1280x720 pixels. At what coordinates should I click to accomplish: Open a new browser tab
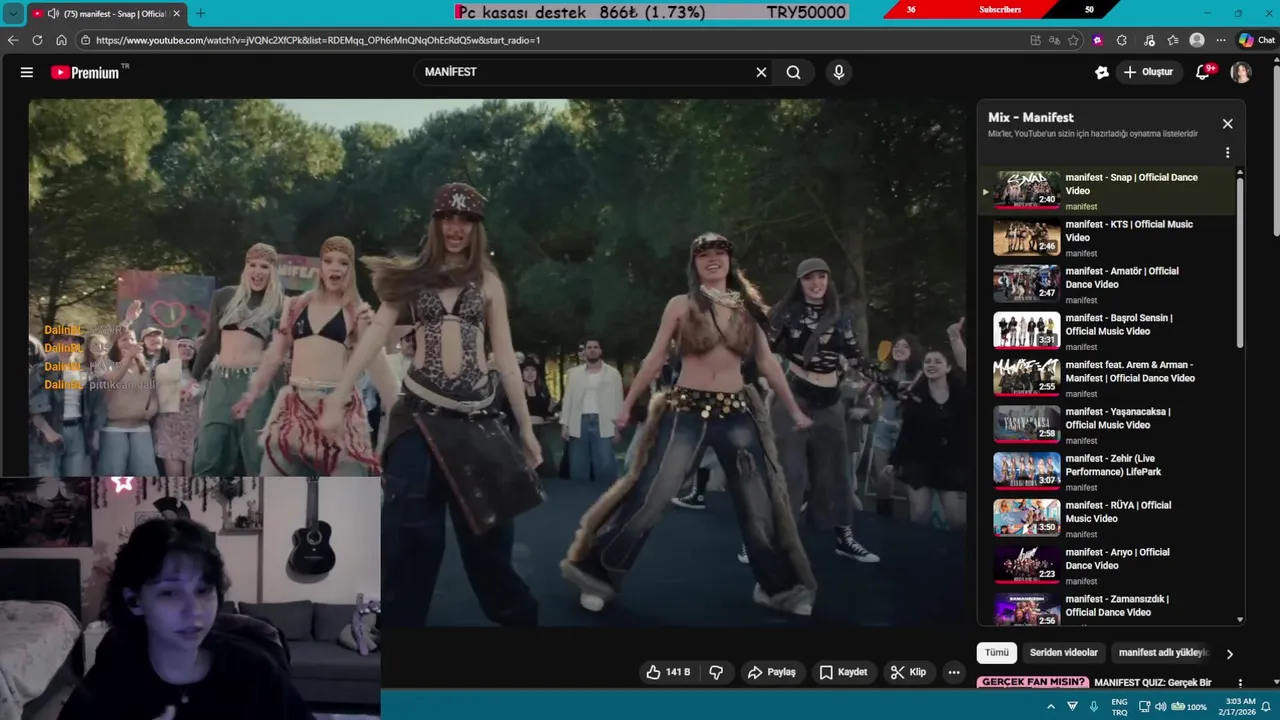click(200, 13)
